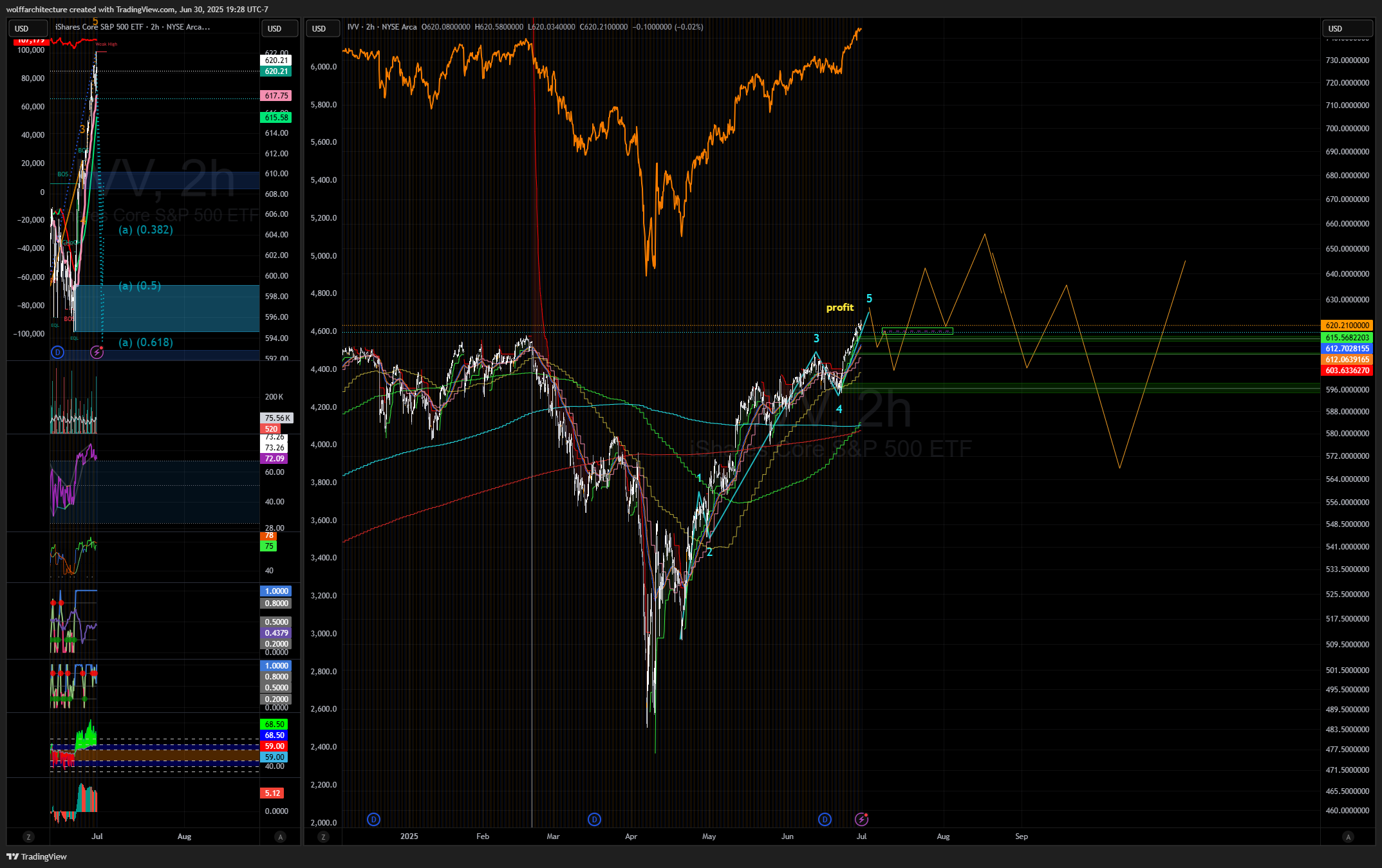The height and width of the screenshot is (868, 1382).
Task: Click the C620.2100000 close value in the header
Action: 603,27
